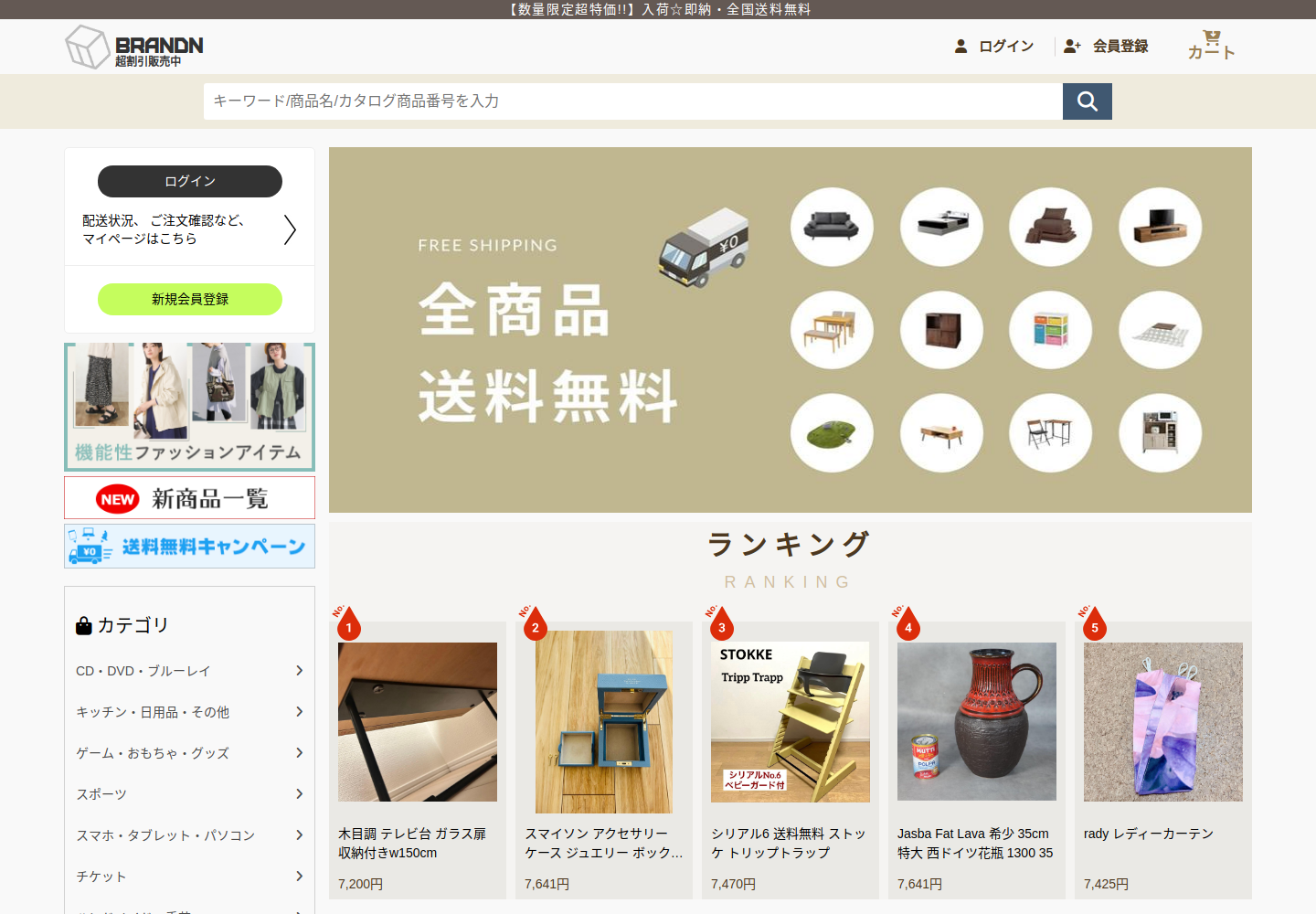Click the sofa category circle icon
The height and width of the screenshot is (914, 1316).
[832, 227]
